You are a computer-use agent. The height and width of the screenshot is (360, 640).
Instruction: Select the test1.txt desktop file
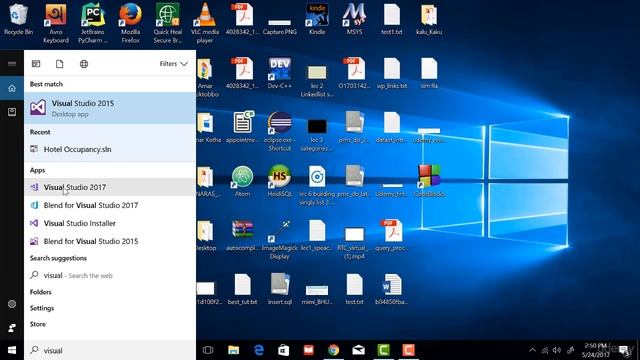392,20
